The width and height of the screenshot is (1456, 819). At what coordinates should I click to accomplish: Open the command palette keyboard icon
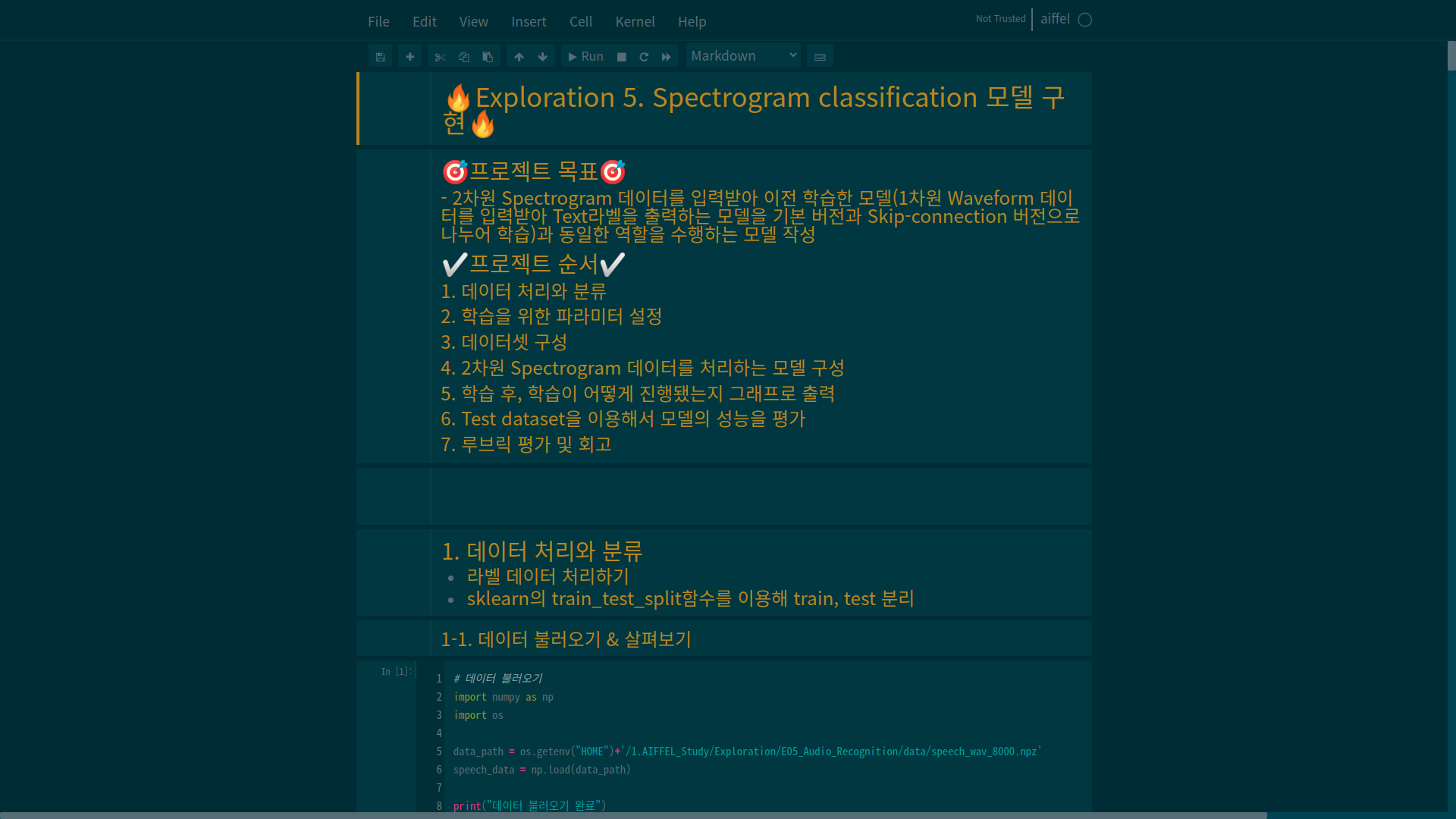tap(820, 57)
